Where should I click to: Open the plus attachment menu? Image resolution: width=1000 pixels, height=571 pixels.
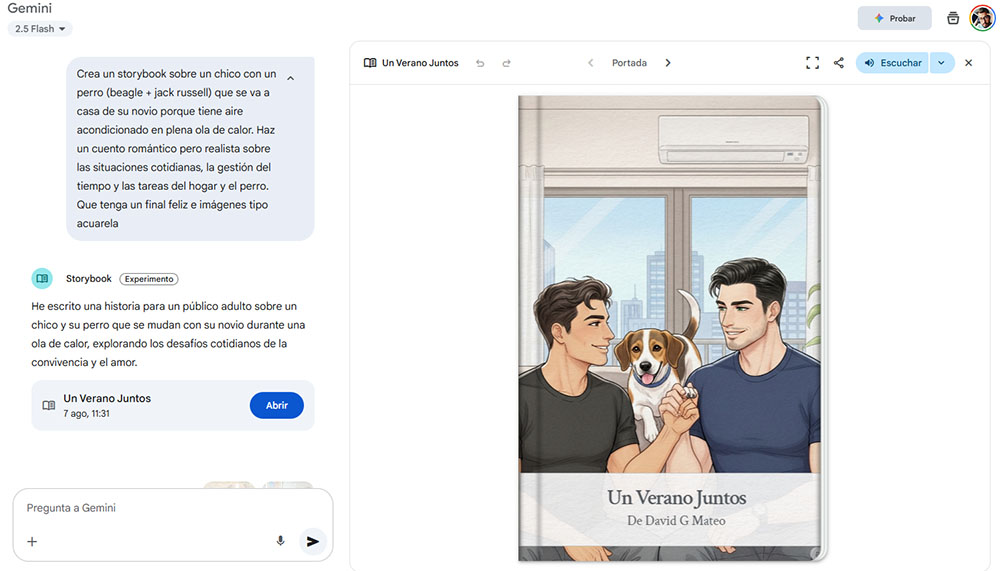[32, 542]
